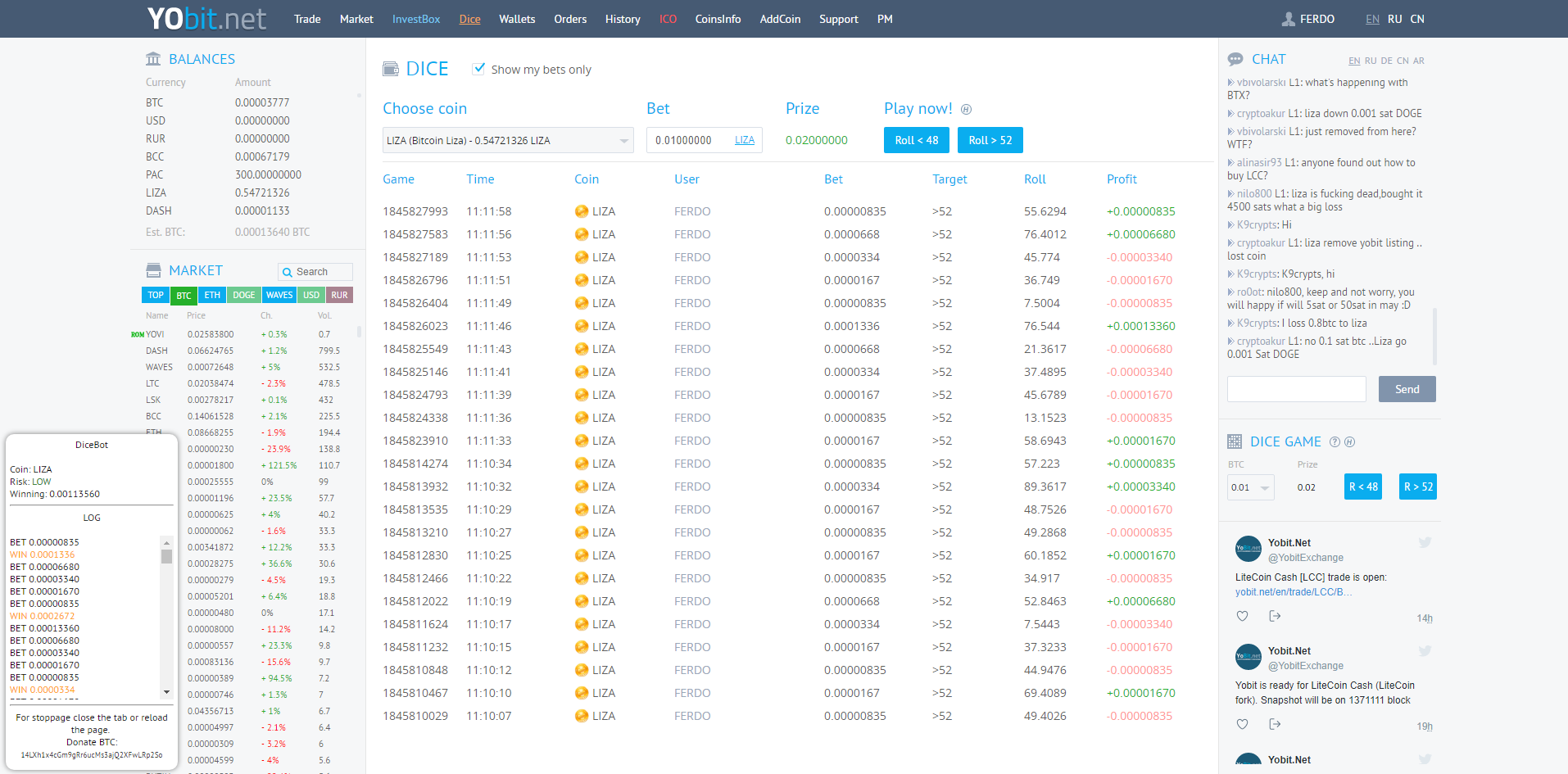Click the arrow icon beside vbivolarski's first chat message
Image resolution: width=1568 pixels, height=774 pixels.
pos(1230,83)
